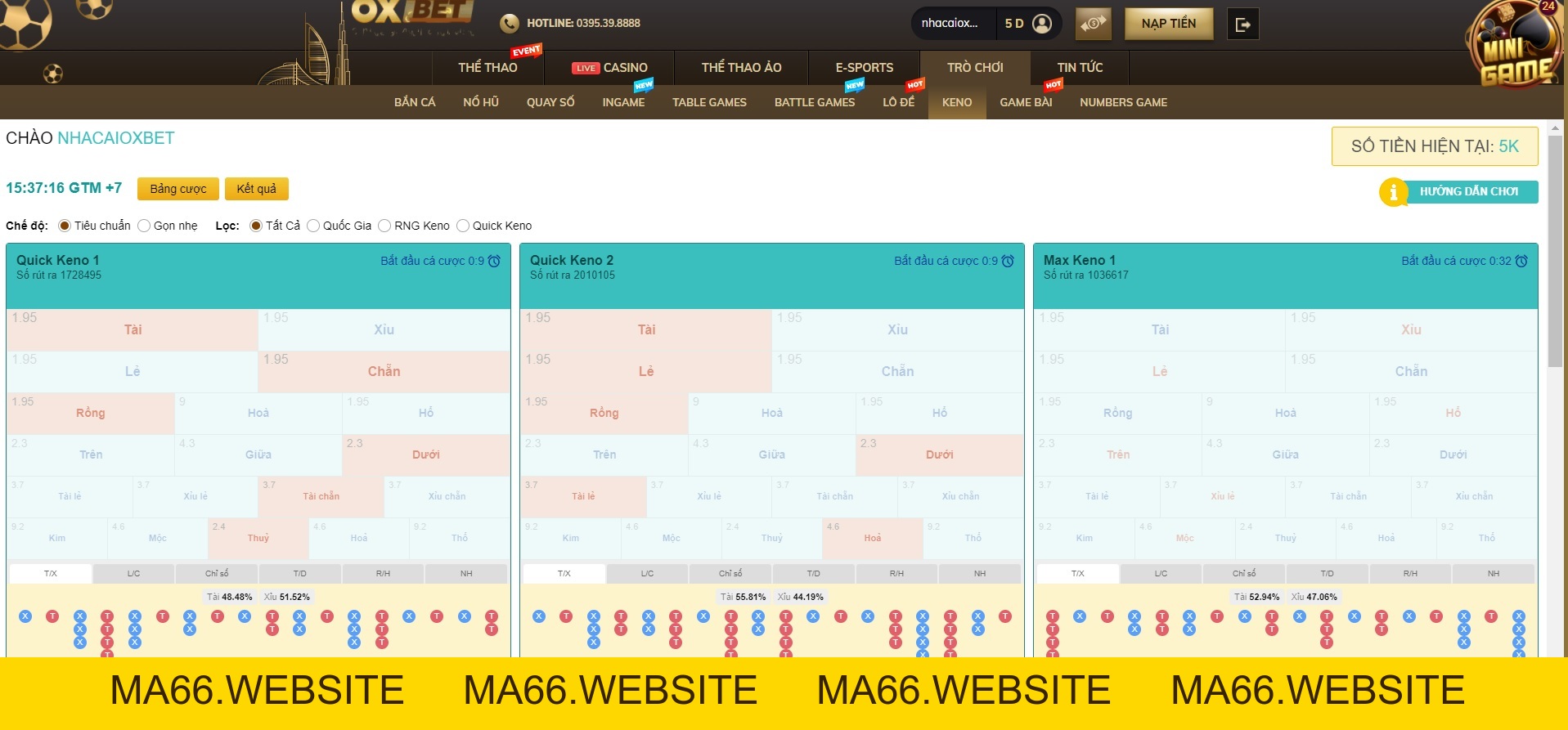The width and height of the screenshot is (1568, 730).
Task: Bet on Tài lẻ in Quick Keno 2
Action: (x=583, y=497)
